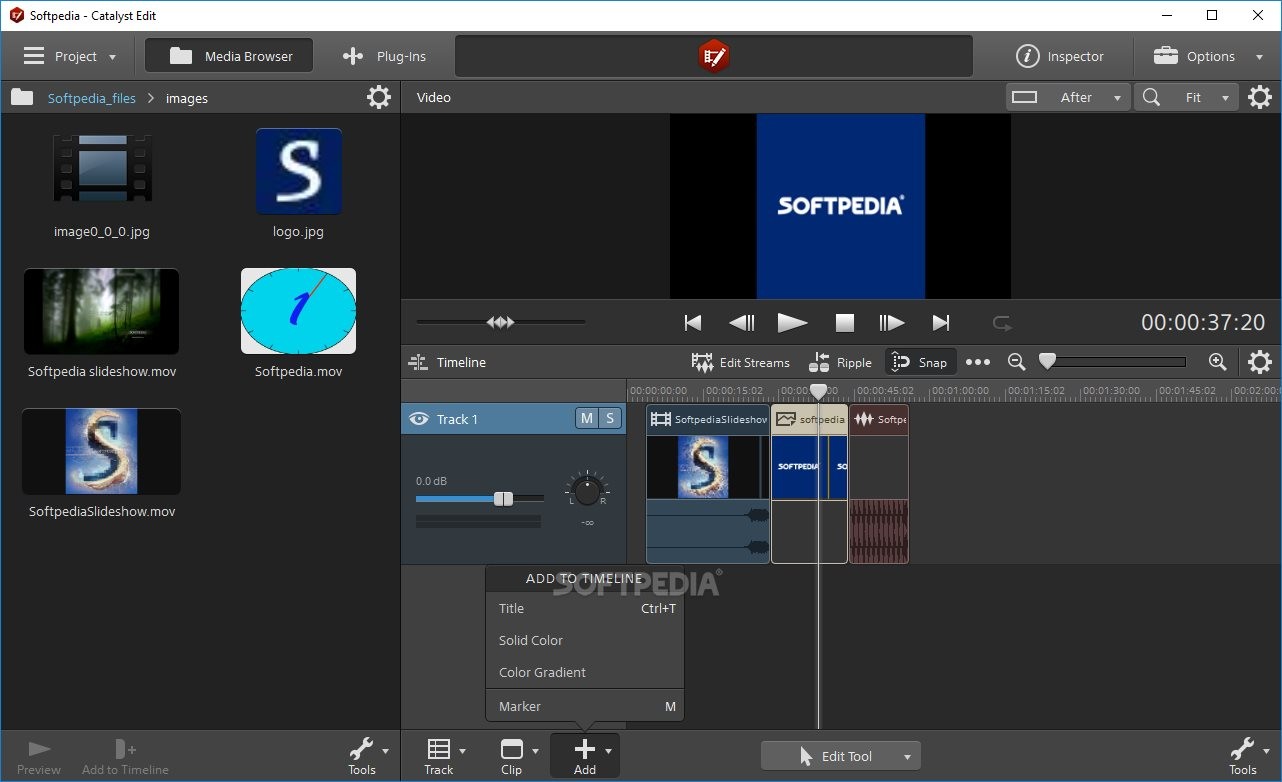Toggle Ripple editing
The height and width of the screenshot is (782, 1282).
pyautogui.click(x=841, y=362)
